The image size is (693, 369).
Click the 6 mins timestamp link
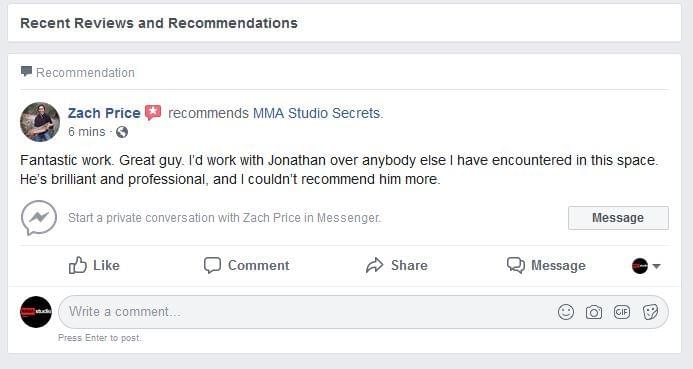point(87,132)
